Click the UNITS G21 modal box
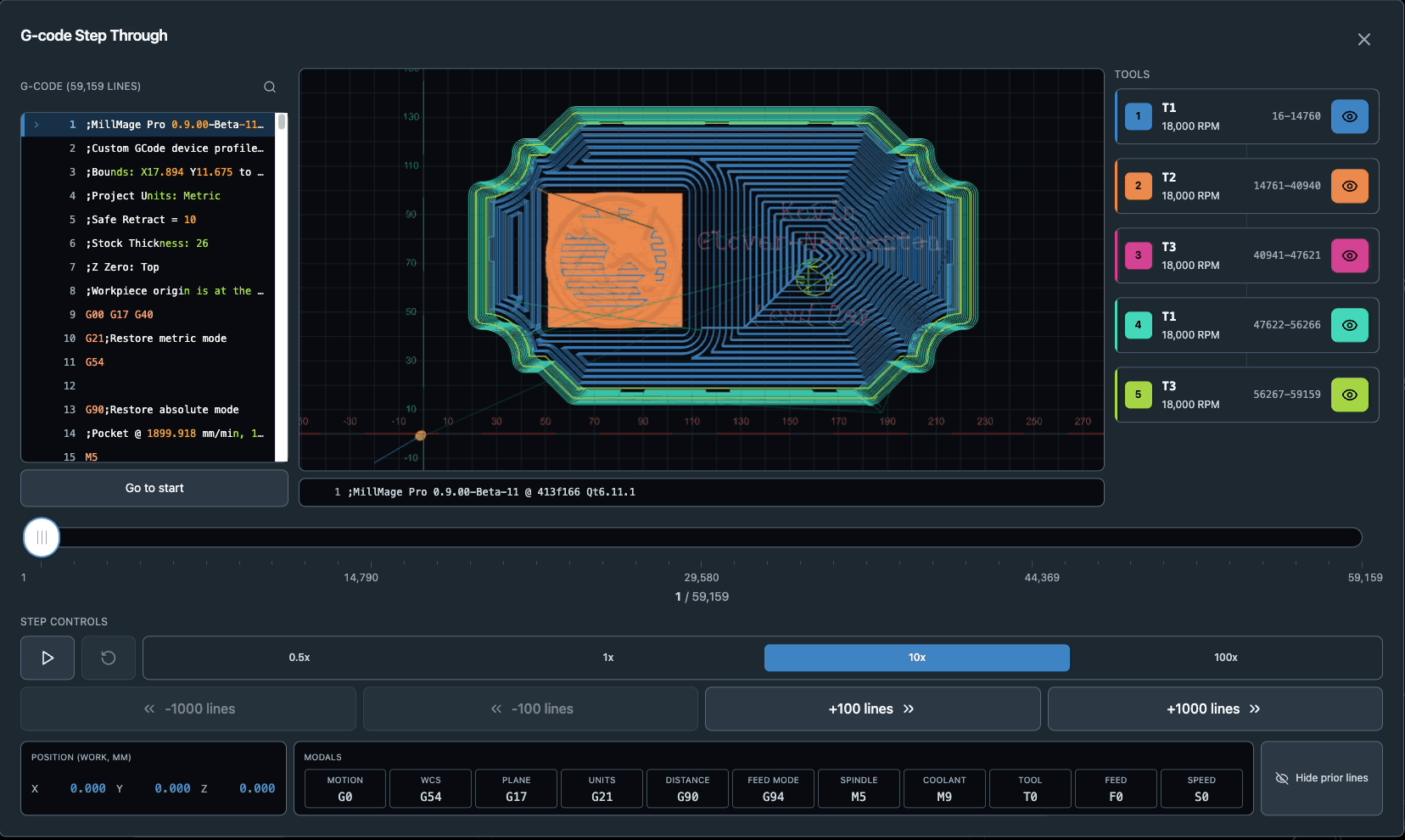 tap(602, 788)
